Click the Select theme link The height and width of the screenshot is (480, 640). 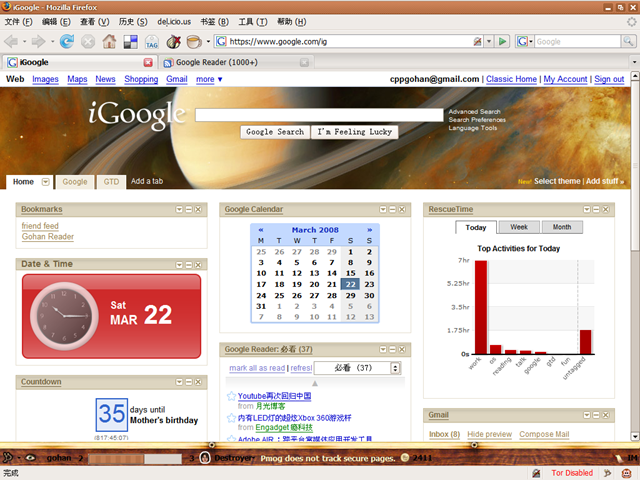tap(557, 181)
